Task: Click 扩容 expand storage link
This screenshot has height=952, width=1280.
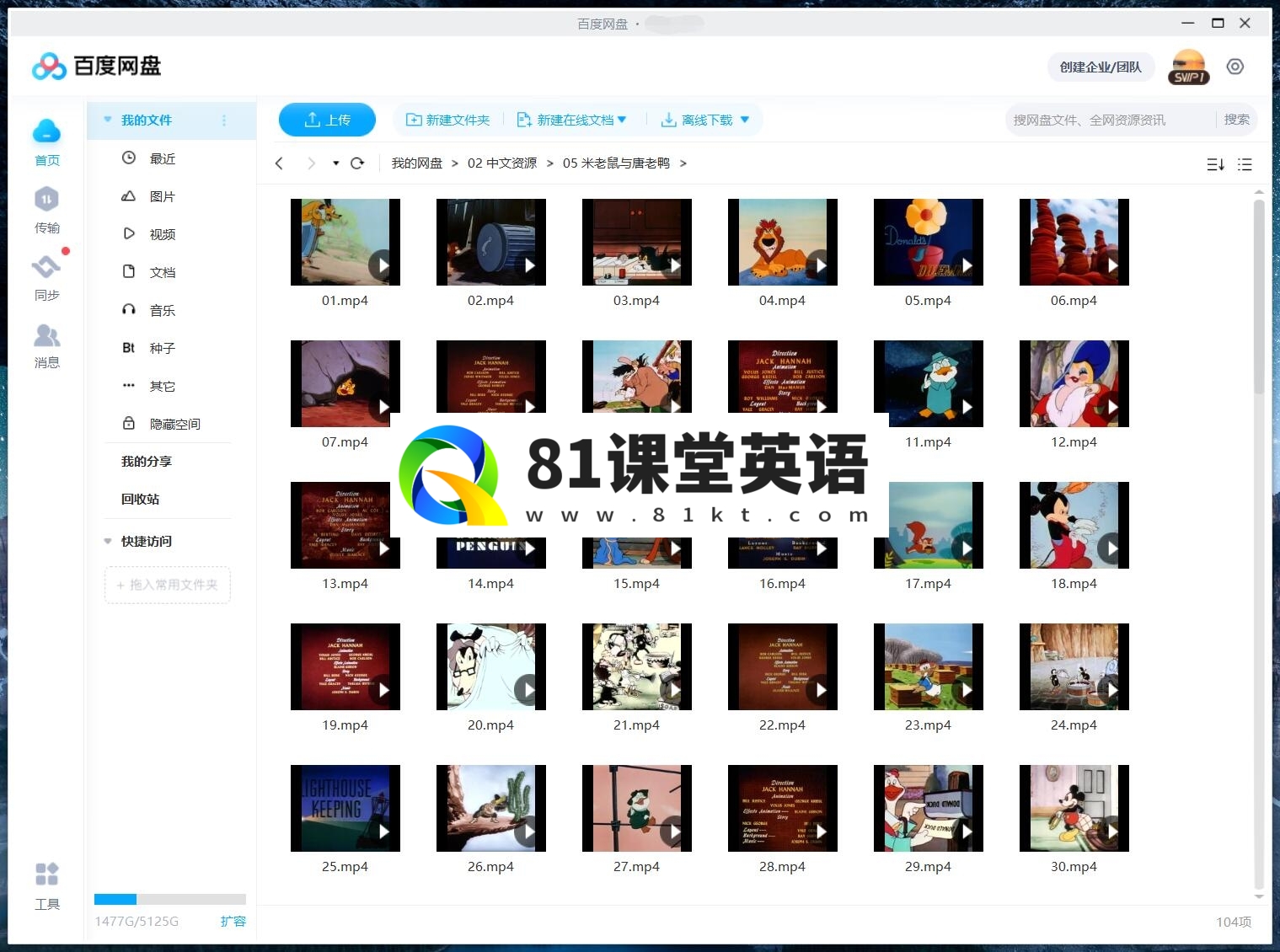Action: pos(233,921)
